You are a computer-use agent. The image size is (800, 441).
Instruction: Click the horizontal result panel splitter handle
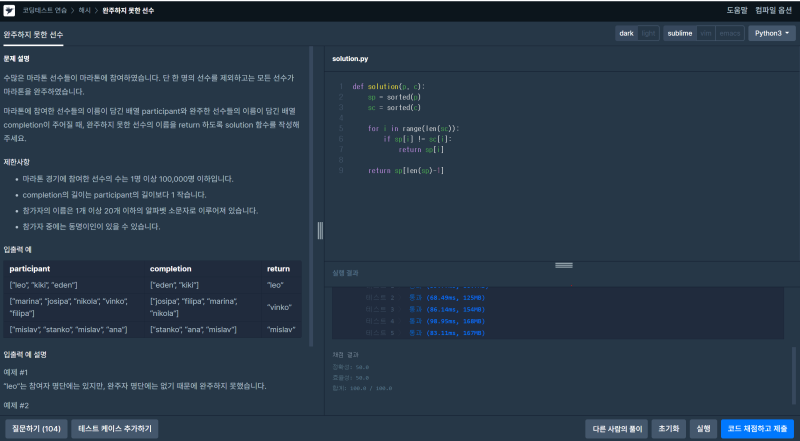(x=564, y=265)
